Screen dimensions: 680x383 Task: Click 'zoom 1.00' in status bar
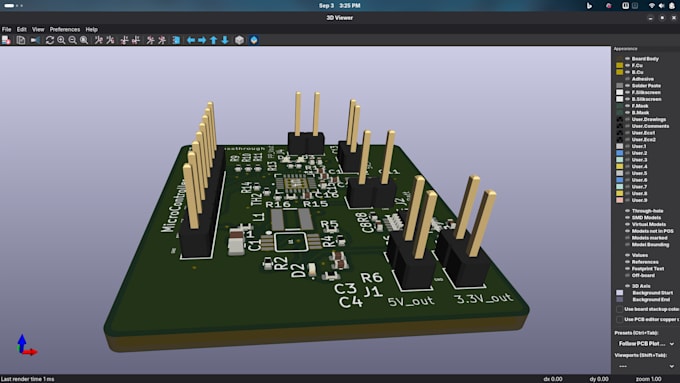coord(649,379)
